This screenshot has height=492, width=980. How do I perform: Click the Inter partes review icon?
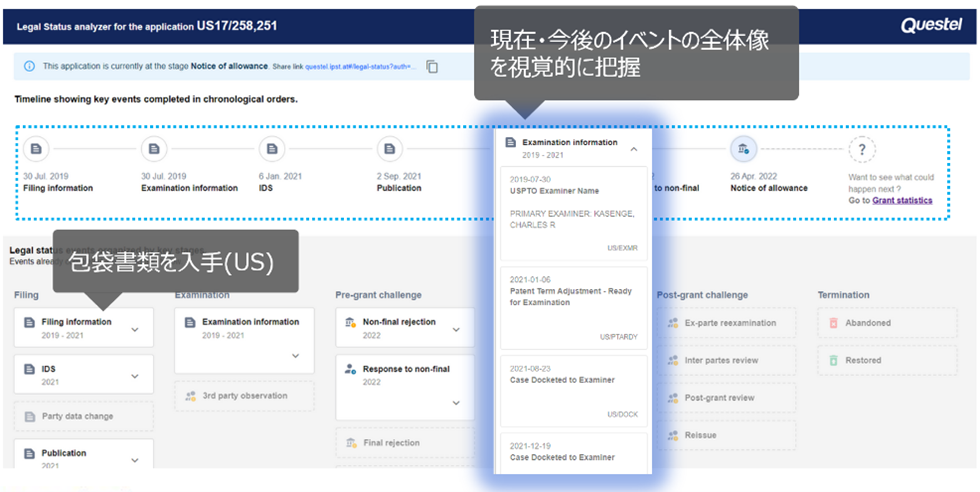672,360
